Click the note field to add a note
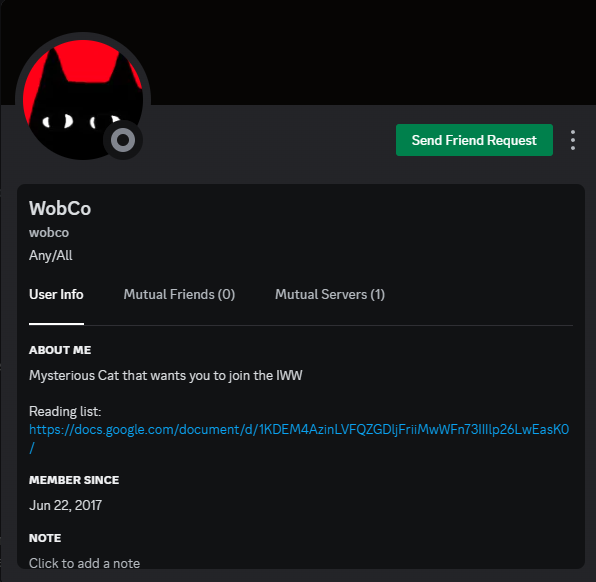This screenshot has height=582, width=596. (x=84, y=563)
